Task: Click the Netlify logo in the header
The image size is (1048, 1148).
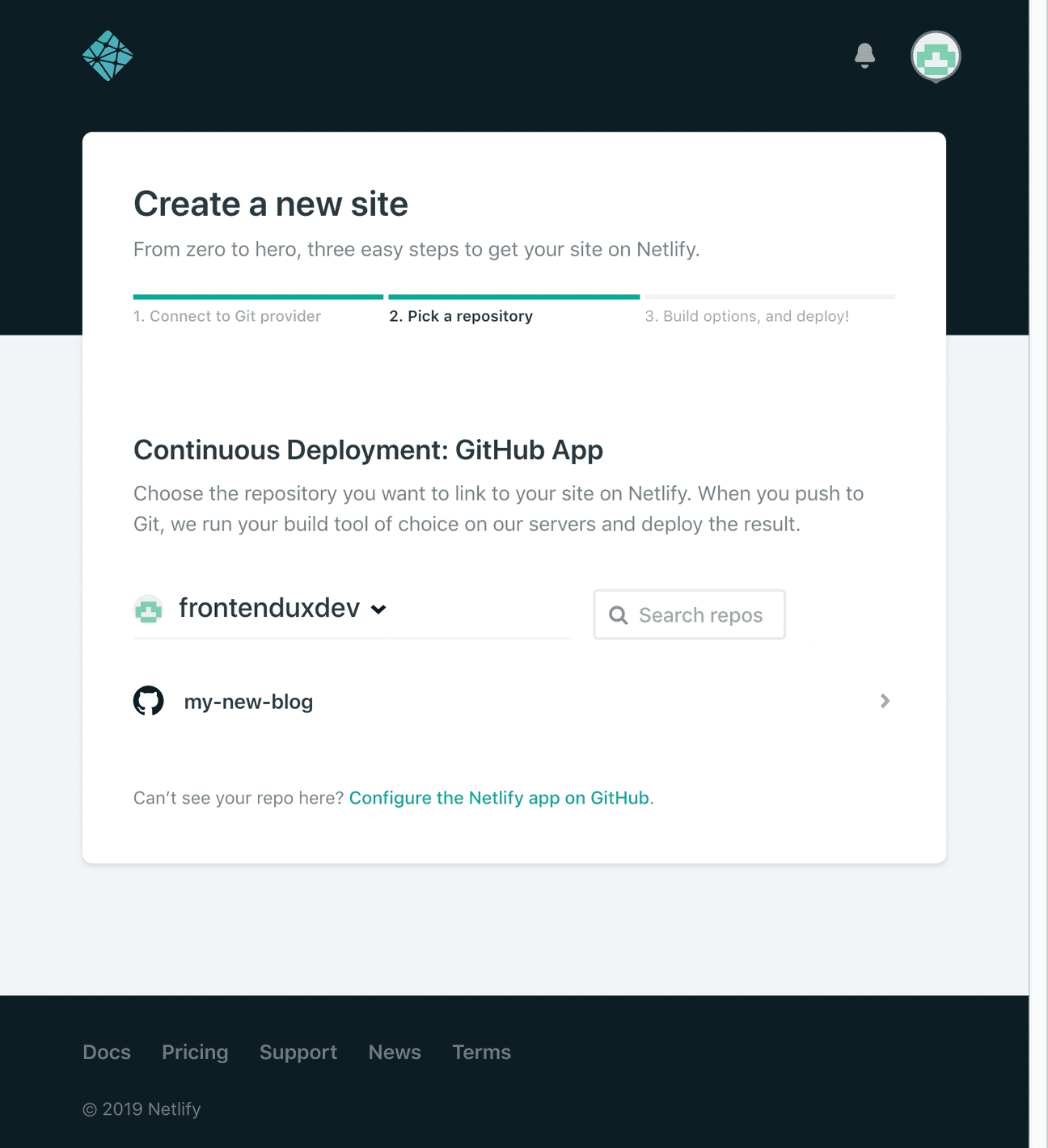Action: click(108, 54)
